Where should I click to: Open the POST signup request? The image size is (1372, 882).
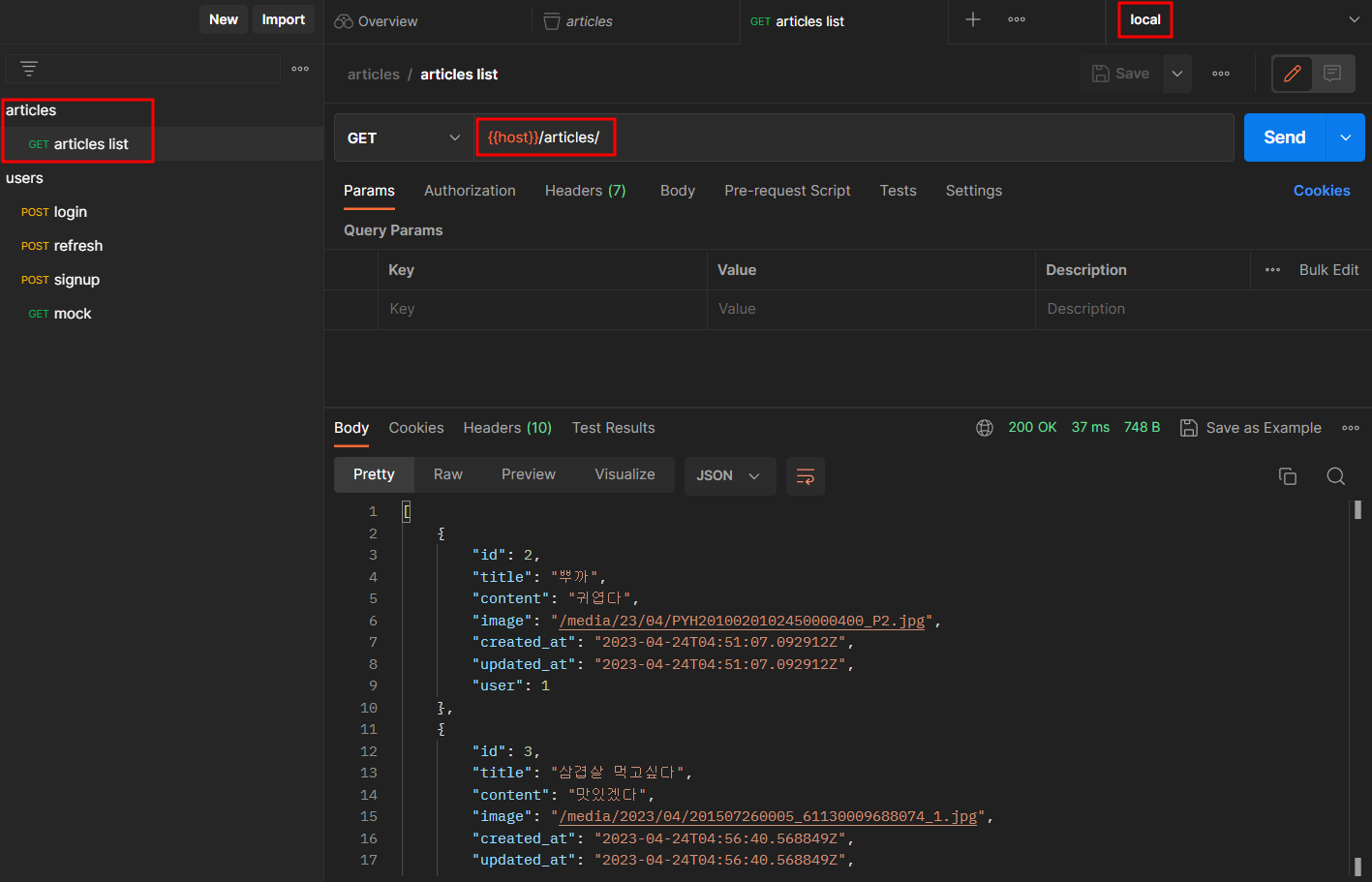[x=162, y=280]
